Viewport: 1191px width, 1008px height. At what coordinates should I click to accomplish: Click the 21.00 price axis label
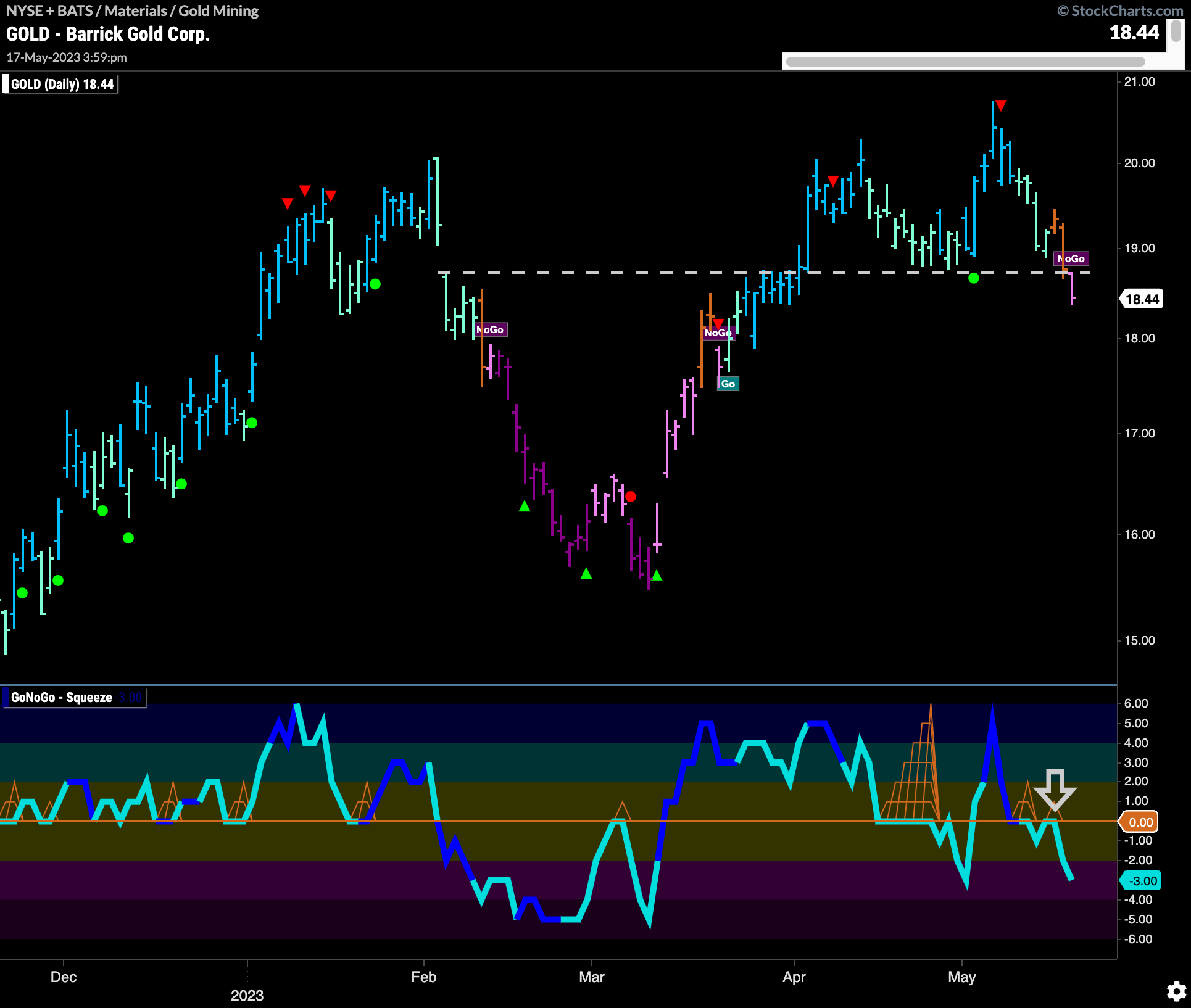coord(1139,81)
